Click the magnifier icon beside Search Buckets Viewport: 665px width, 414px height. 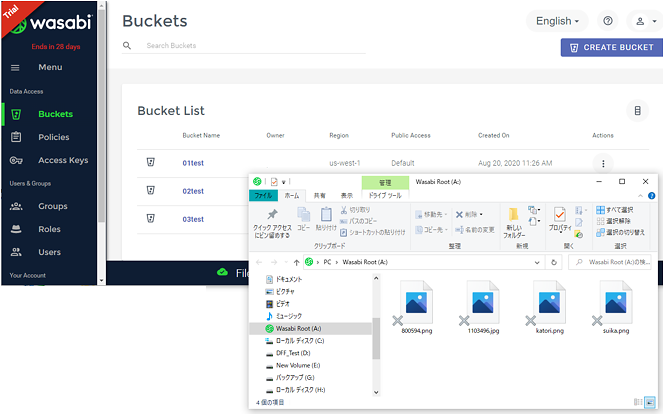point(127,45)
